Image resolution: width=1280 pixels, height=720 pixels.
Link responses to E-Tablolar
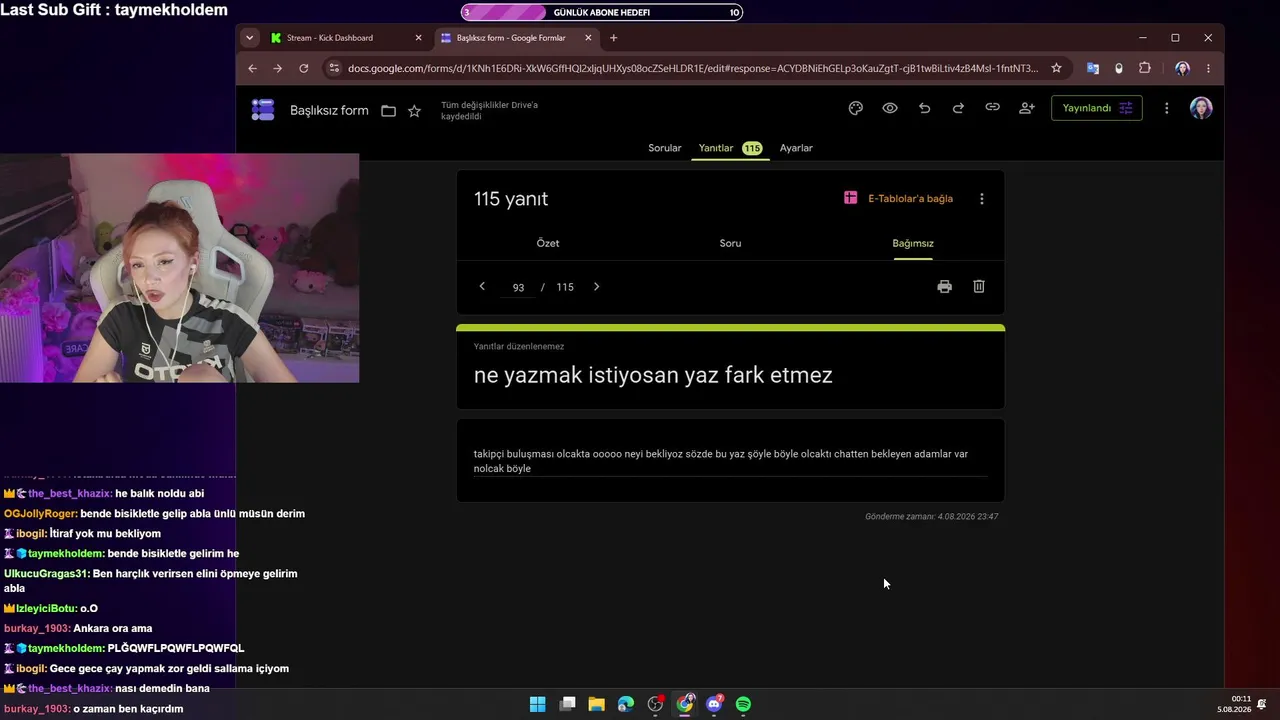(x=899, y=198)
